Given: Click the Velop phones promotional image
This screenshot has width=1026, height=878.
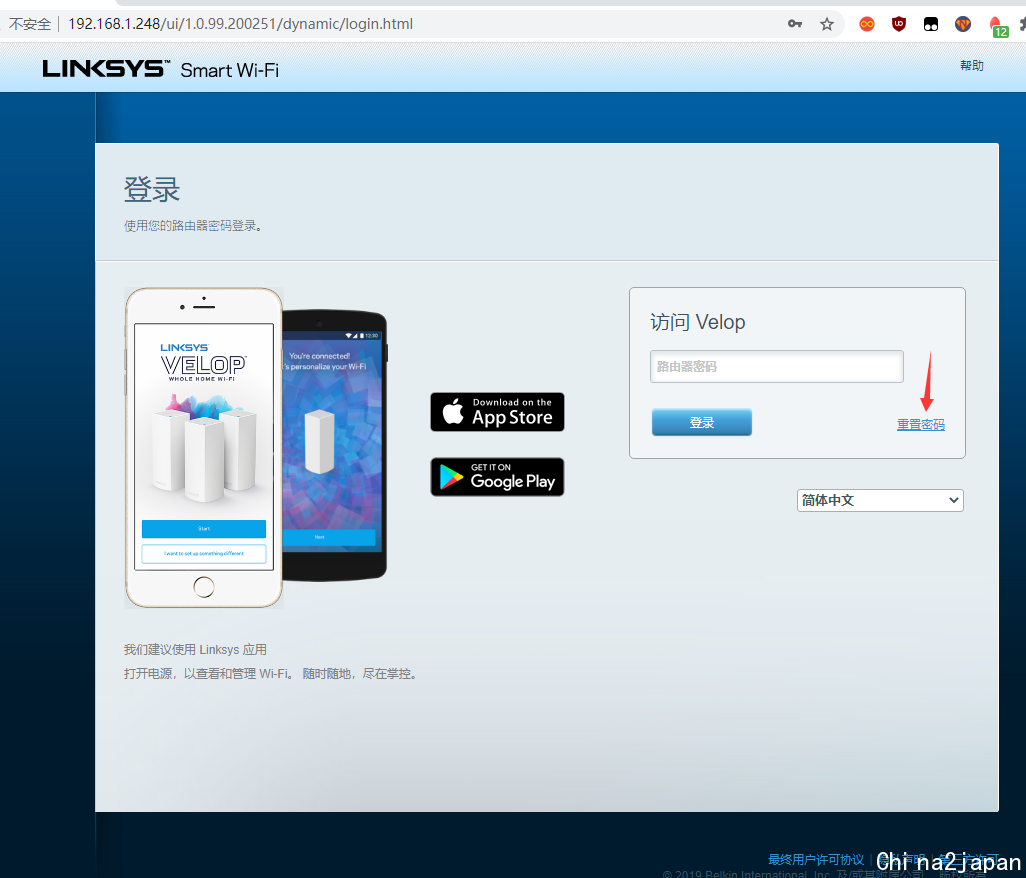Looking at the screenshot, I should (x=256, y=448).
